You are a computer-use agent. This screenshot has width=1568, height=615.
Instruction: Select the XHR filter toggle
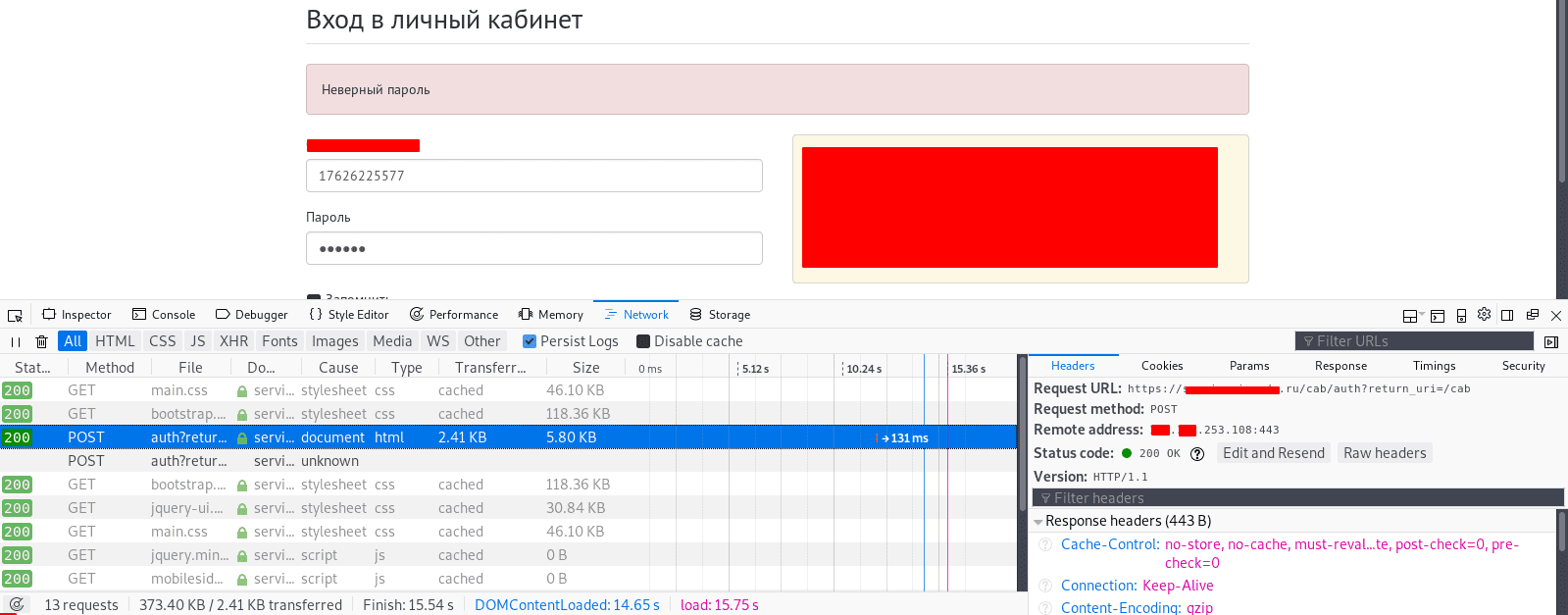233,341
